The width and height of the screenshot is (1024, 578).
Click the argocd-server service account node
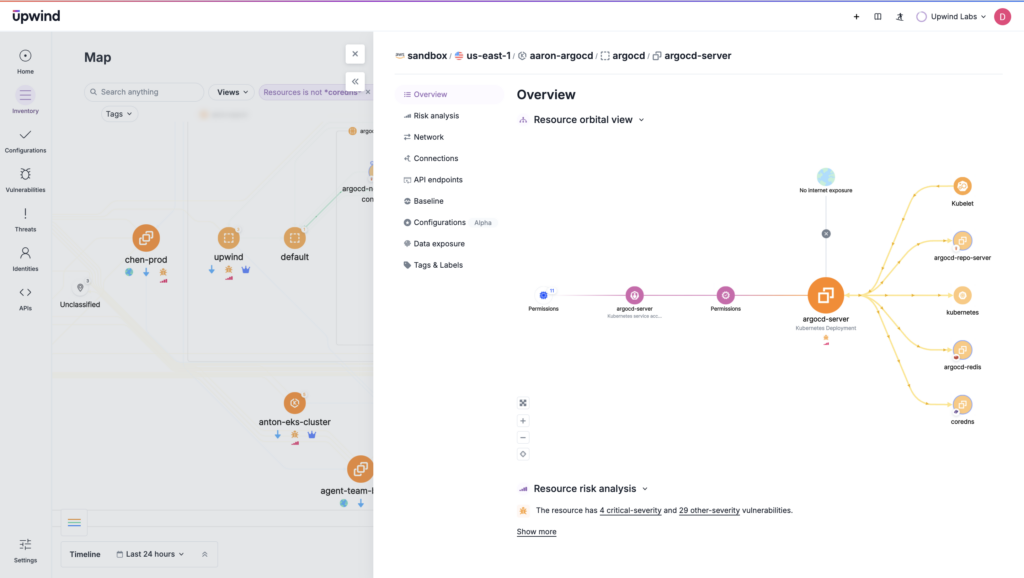(x=634, y=295)
